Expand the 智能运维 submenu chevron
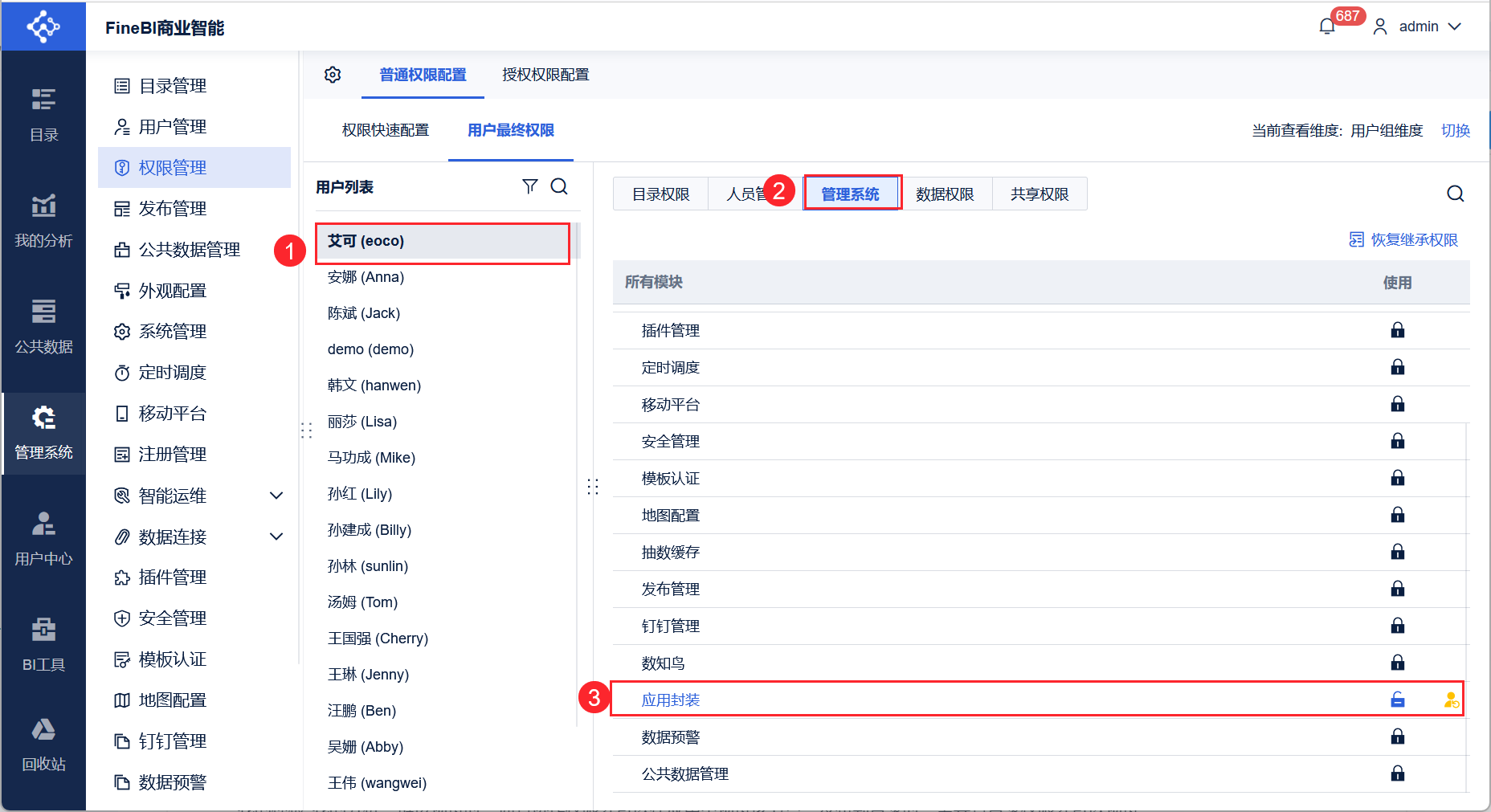Screen dimensions: 1491x812 [x=276, y=496]
